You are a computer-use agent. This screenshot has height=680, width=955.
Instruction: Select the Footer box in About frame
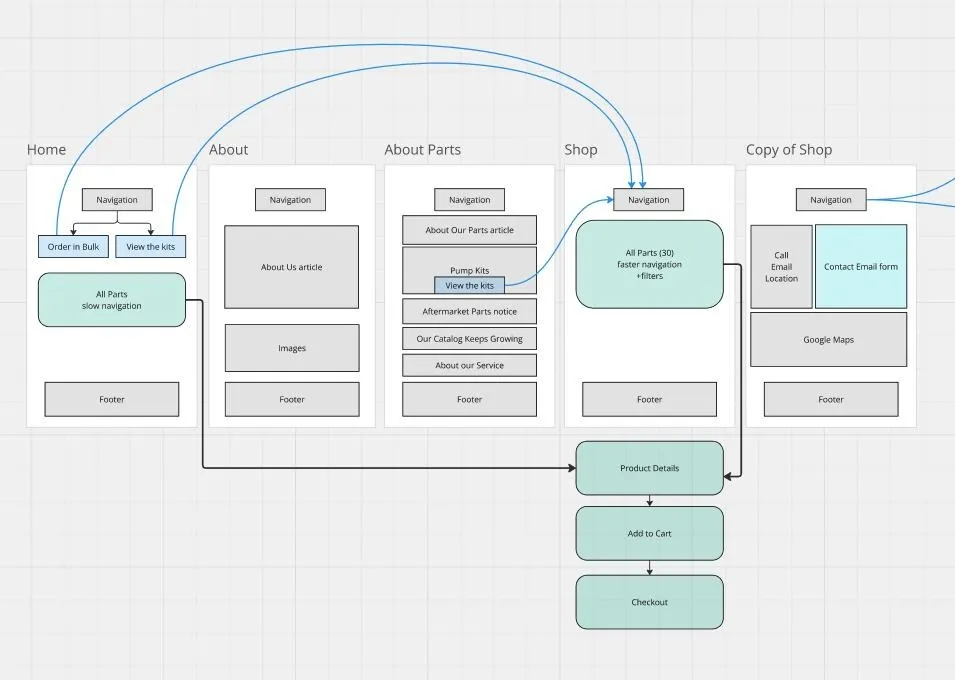[x=292, y=400]
